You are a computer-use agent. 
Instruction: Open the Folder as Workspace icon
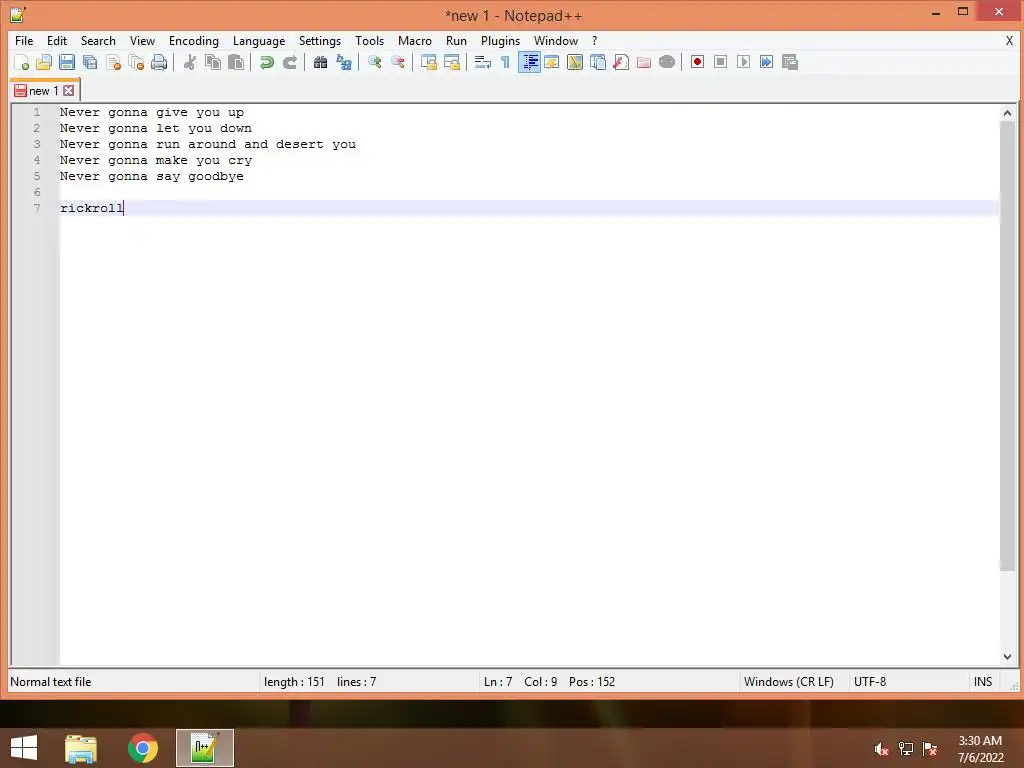pos(644,62)
